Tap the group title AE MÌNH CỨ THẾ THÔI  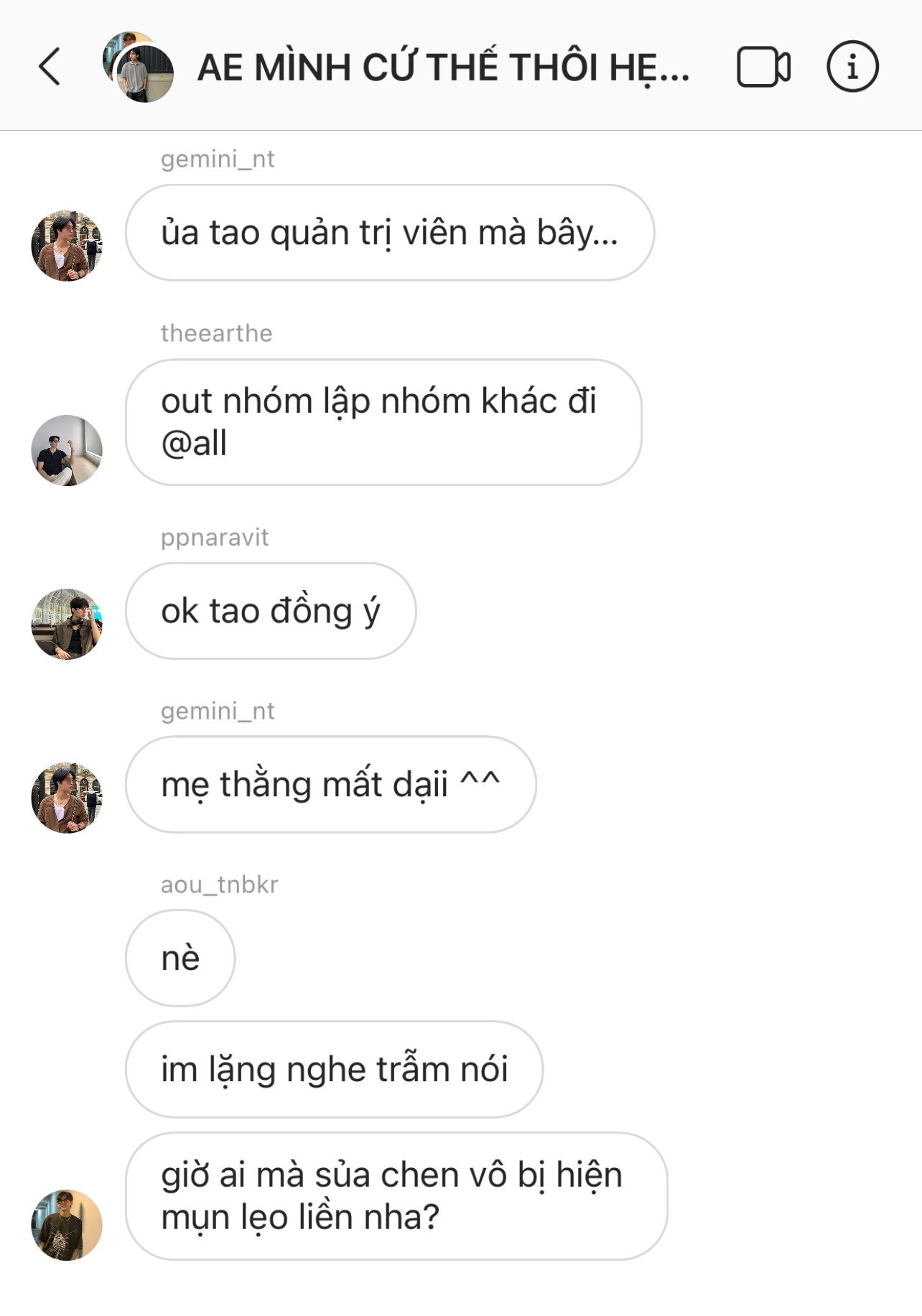coord(443,67)
